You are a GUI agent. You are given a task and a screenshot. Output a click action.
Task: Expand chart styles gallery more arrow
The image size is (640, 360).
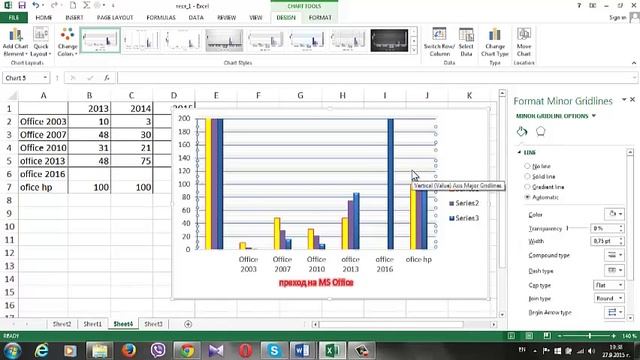(x=414, y=50)
